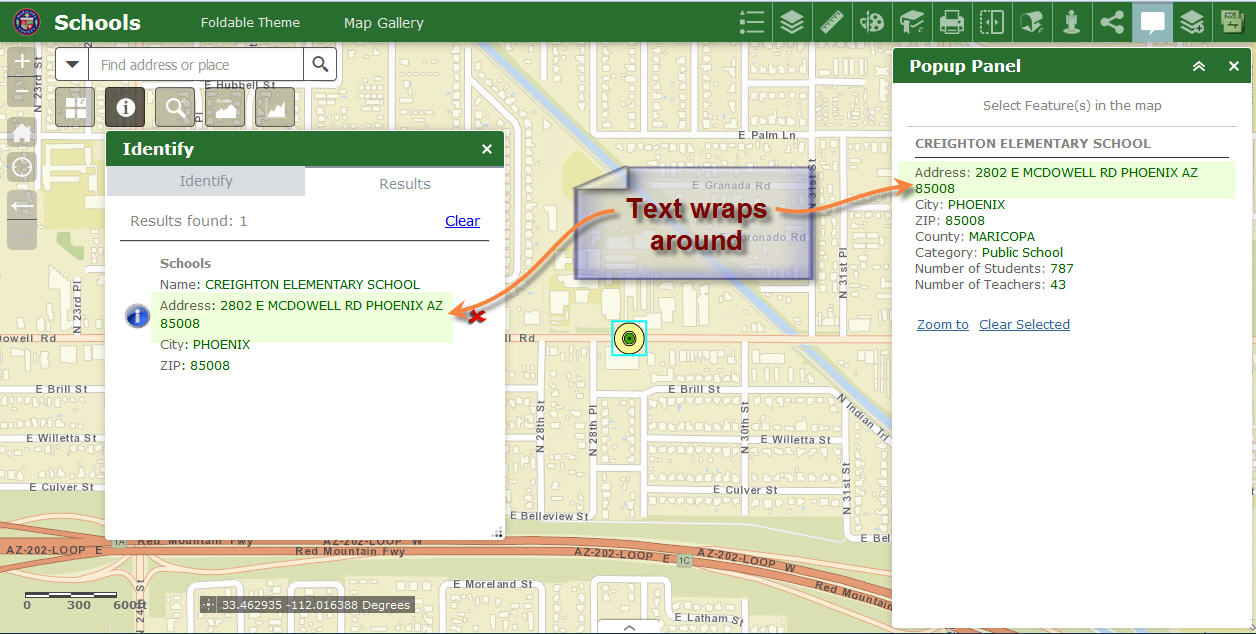Click the City: PHOENIX row in Identify
The width and height of the screenshot is (1256, 634).
205,344
